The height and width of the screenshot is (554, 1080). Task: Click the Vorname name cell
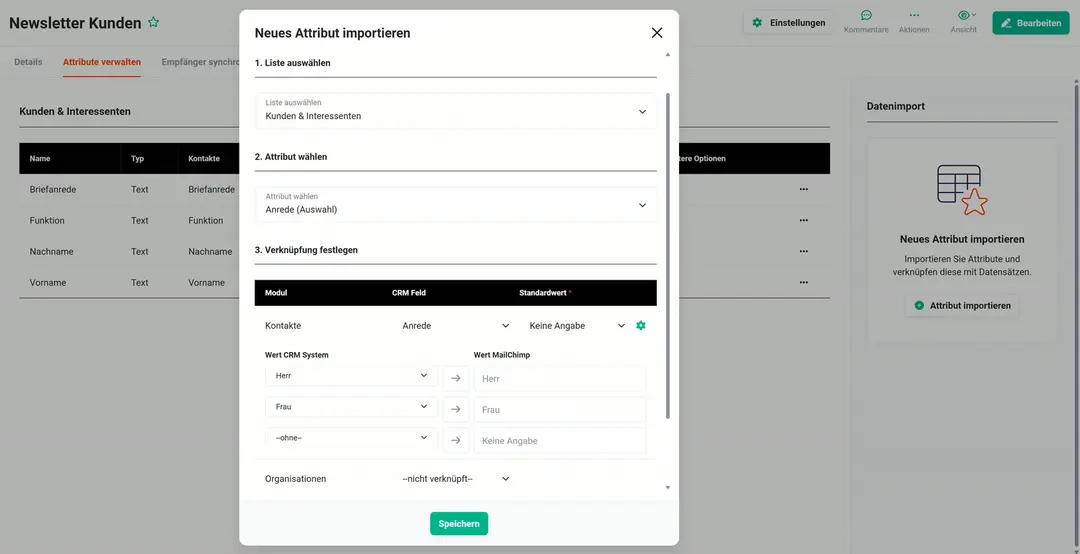[49, 283]
